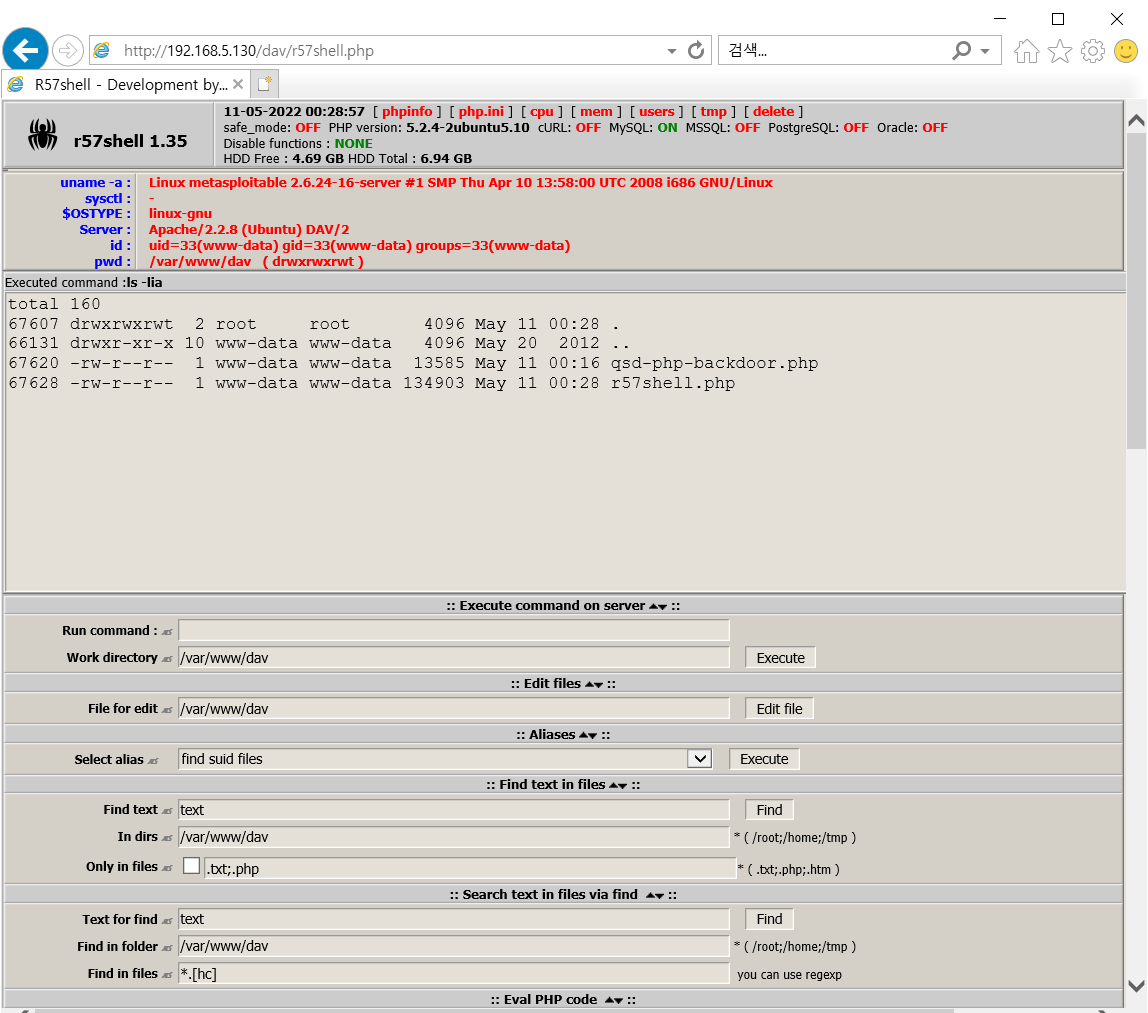
Task: Click the Find text input field
Action: point(454,810)
